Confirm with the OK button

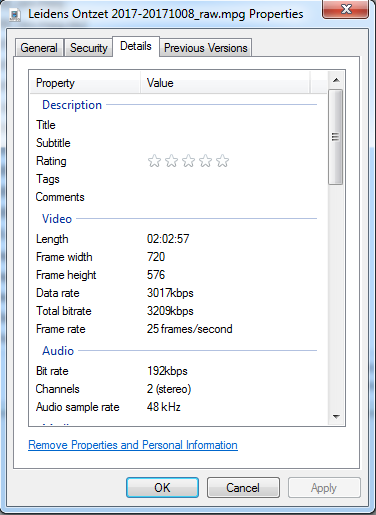(162, 488)
